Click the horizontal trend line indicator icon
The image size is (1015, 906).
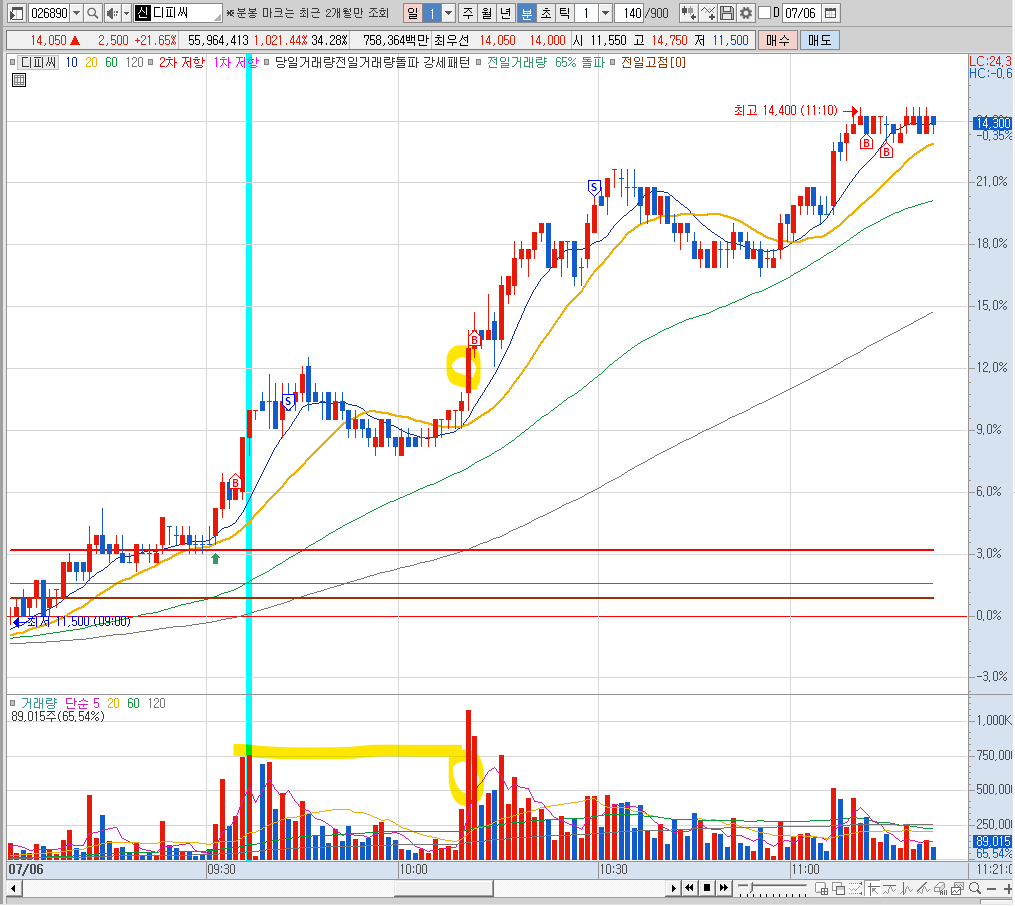pyautogui.click(x=889, y=888)
